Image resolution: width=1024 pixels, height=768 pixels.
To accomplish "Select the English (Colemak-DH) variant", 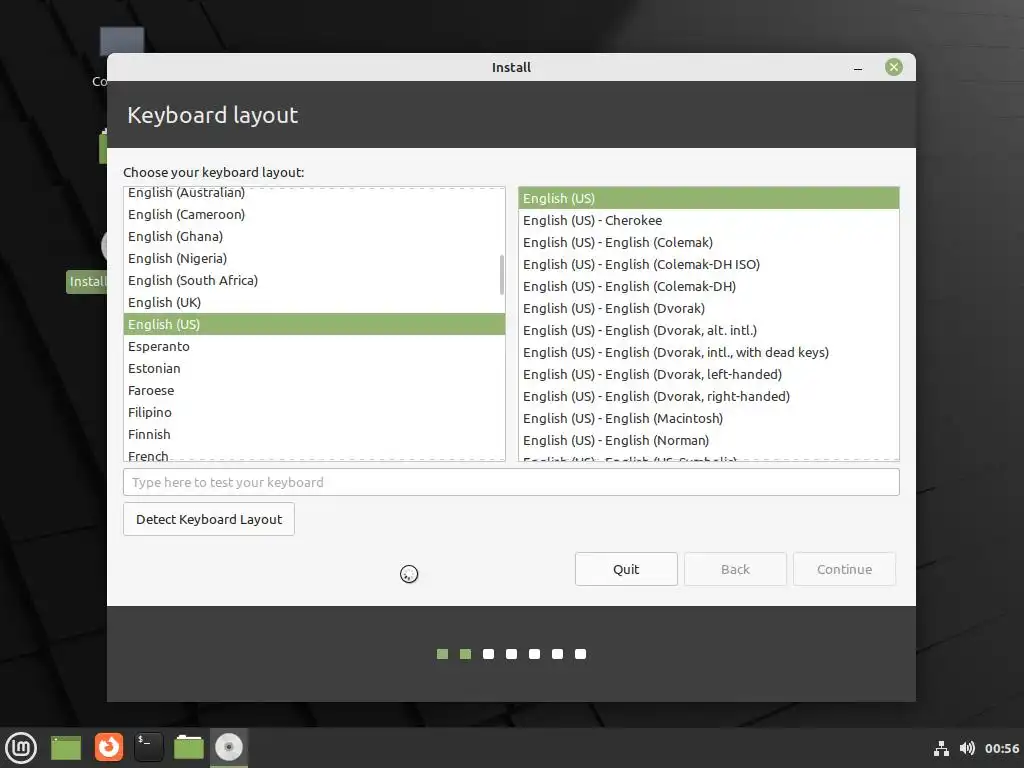I will pos(709,287).
